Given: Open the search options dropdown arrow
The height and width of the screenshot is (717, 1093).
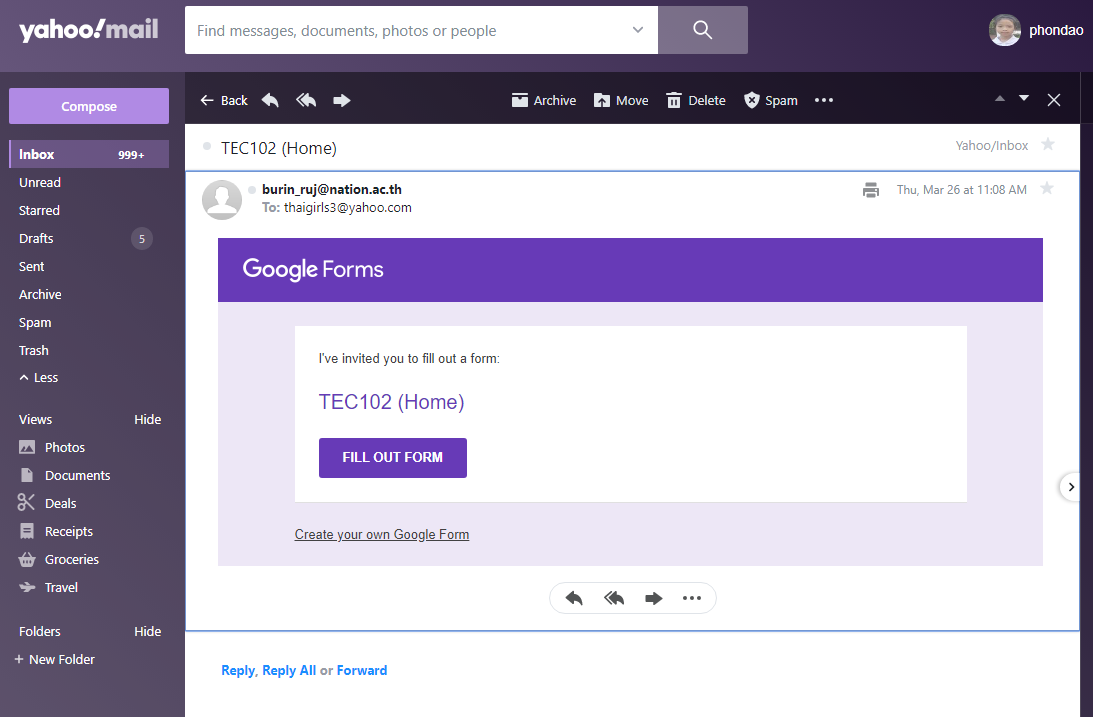Looking at the screenshot, I should [638, 30].
